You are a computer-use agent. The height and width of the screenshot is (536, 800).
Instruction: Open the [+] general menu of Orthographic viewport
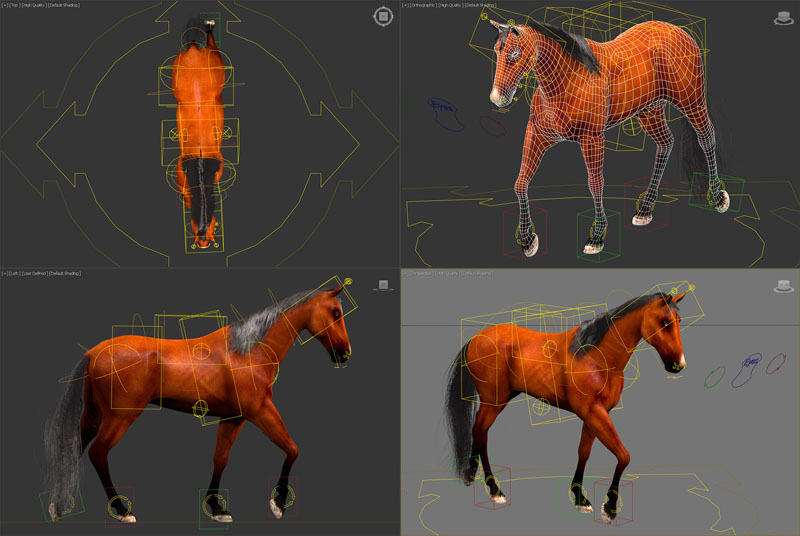pyautogui.click(x=406, y=5)
